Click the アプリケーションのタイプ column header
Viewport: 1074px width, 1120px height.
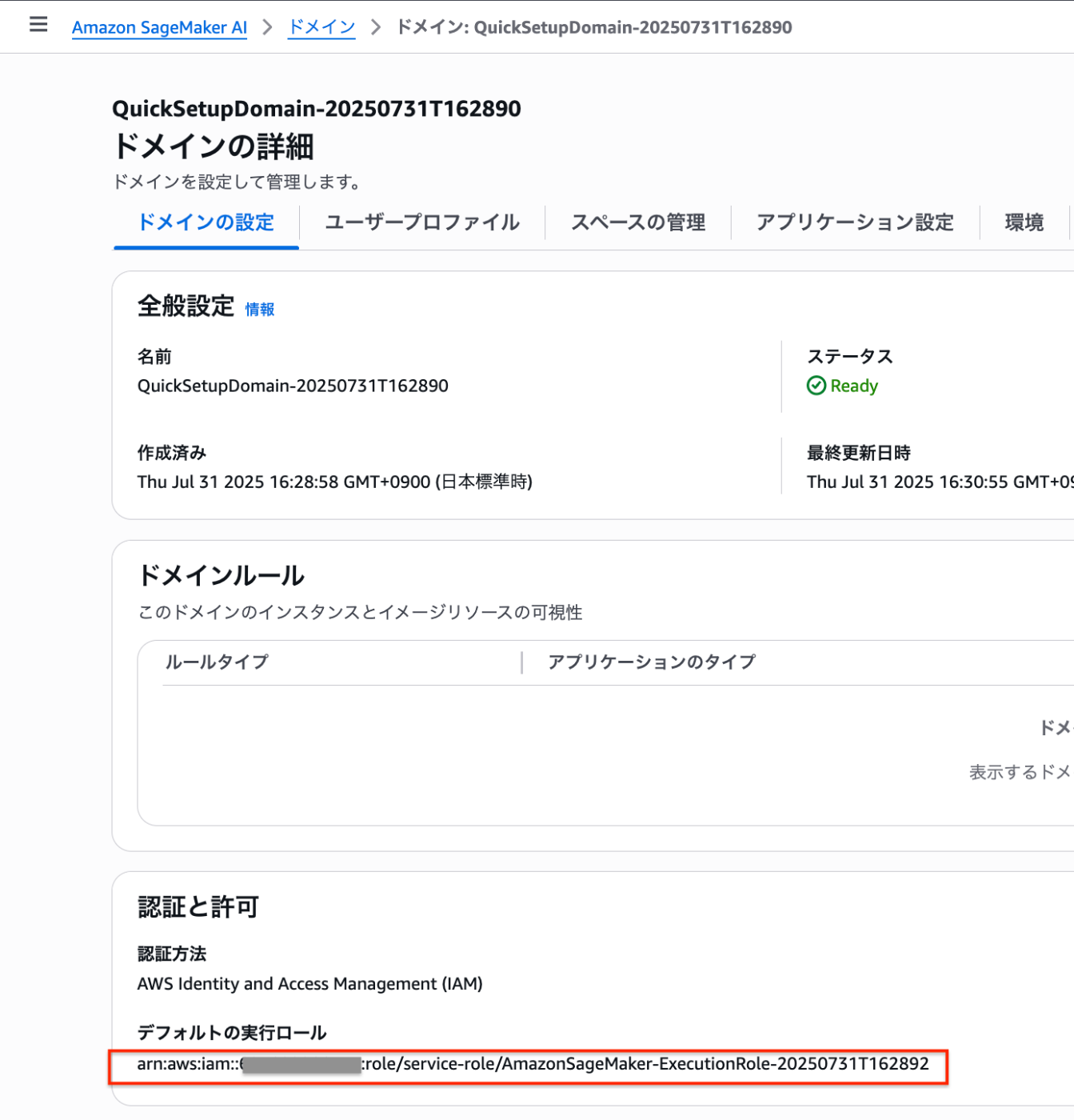click(x=652, y=662)
